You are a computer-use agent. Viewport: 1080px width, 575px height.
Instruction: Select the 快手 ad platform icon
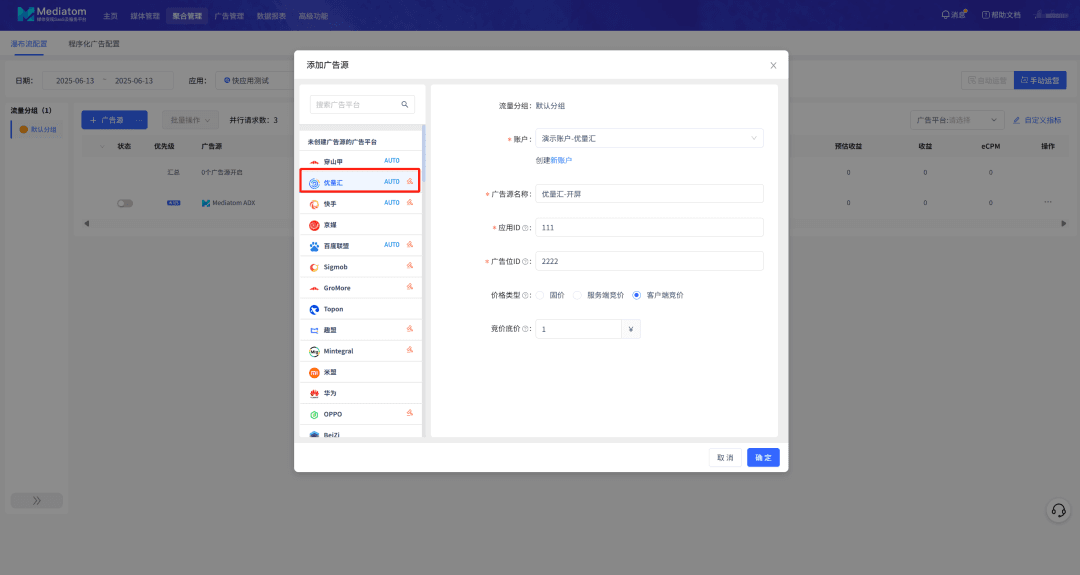coord(314,203)
